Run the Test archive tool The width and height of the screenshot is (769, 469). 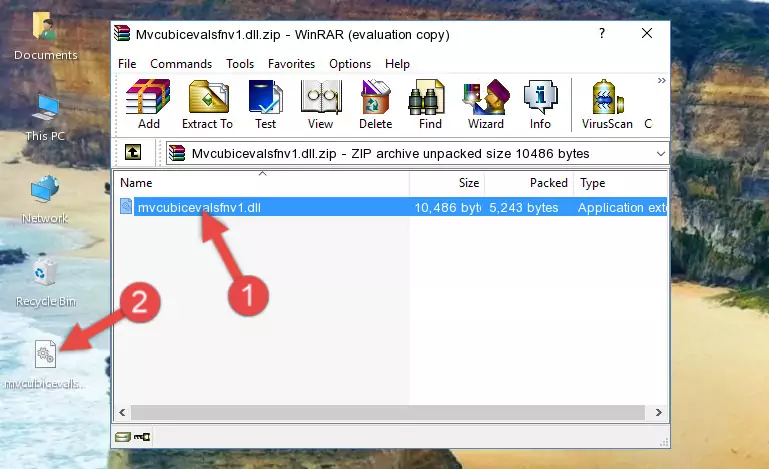(x=265, y=104)
